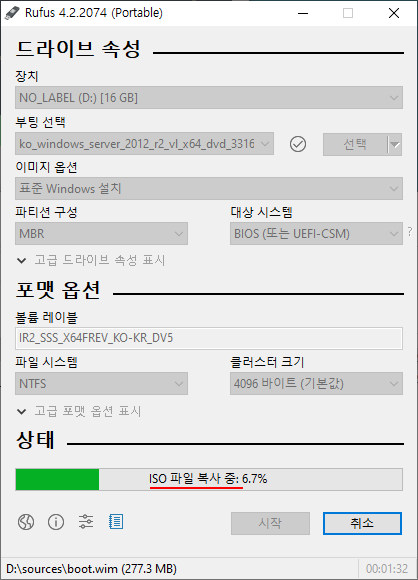Viewport: 418px width, 580px height.
Task: Click the volume label text field
Action: coord(209,338)
